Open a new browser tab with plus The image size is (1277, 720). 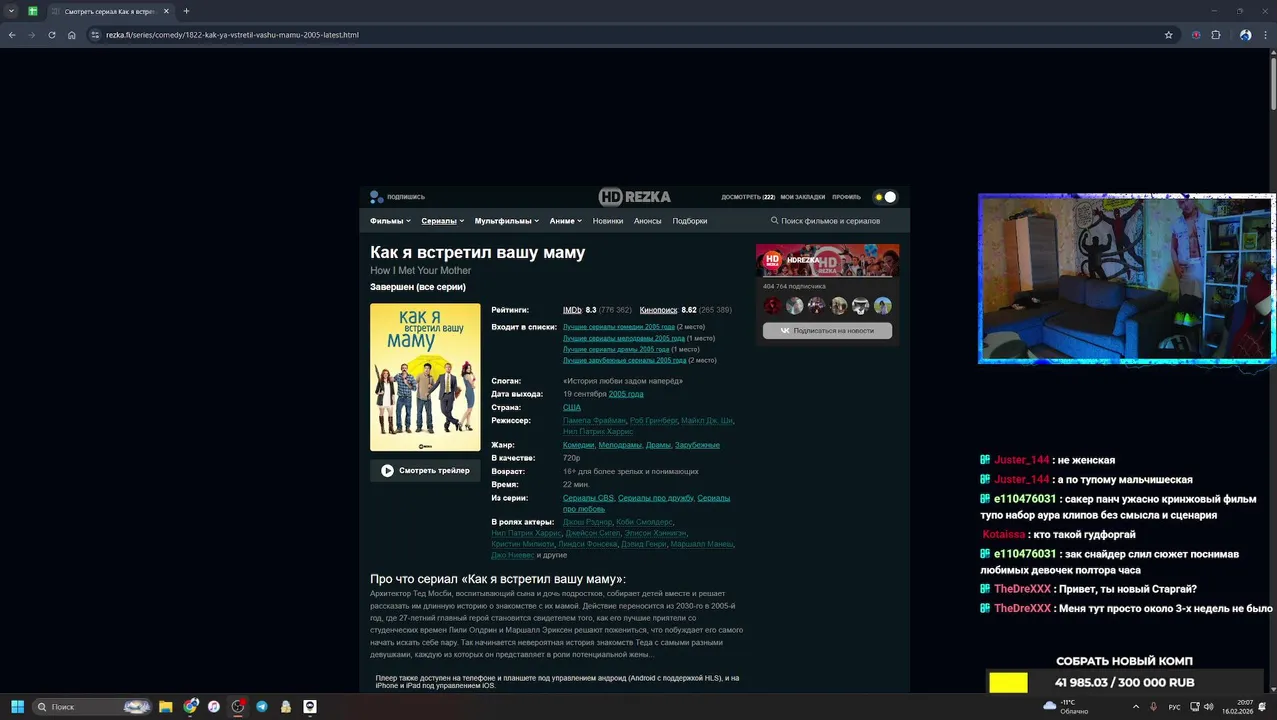click(186, 11)
